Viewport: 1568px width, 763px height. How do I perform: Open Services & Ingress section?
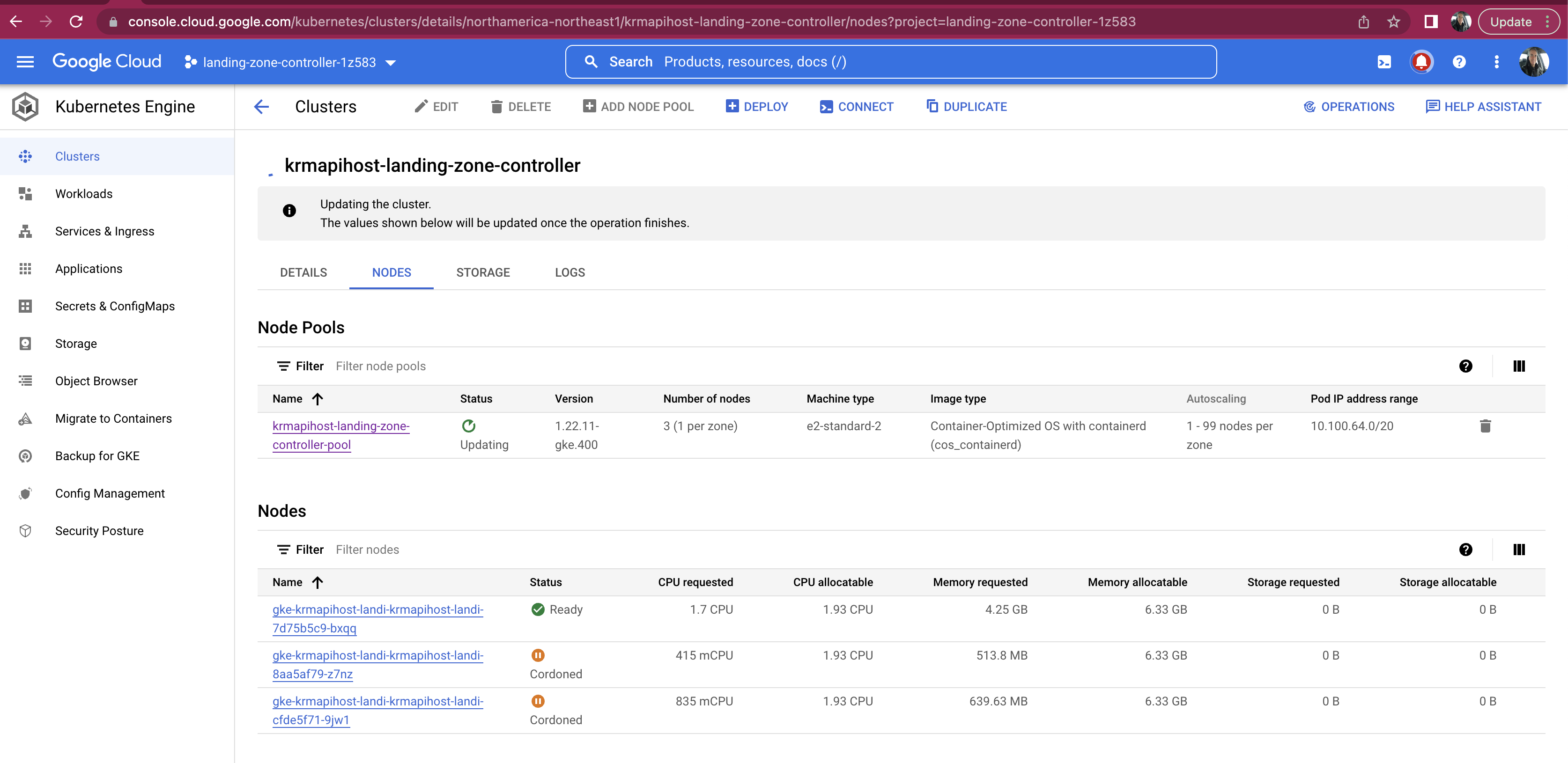click(104, 231)
